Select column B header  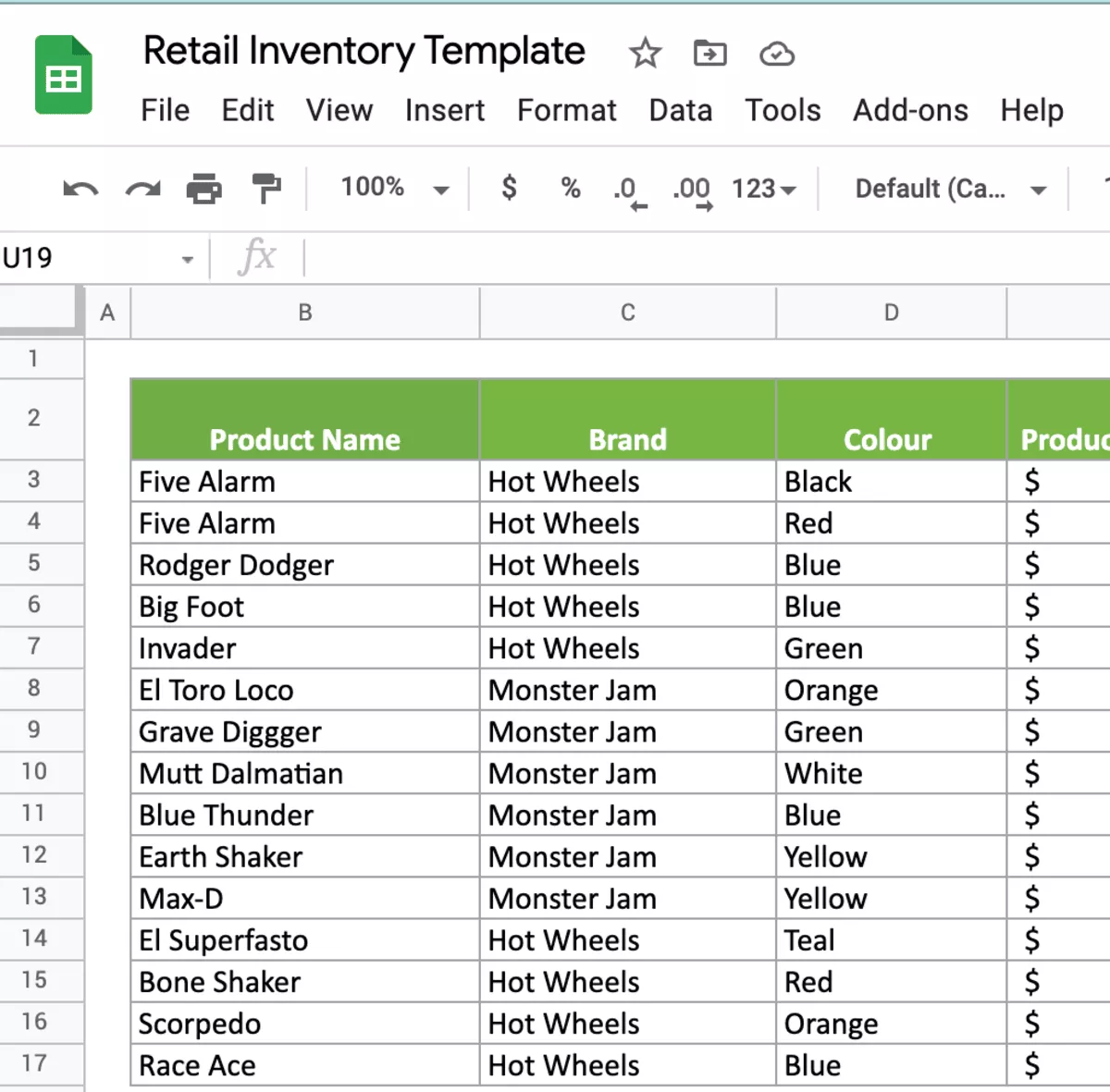(x=305, y=313)
